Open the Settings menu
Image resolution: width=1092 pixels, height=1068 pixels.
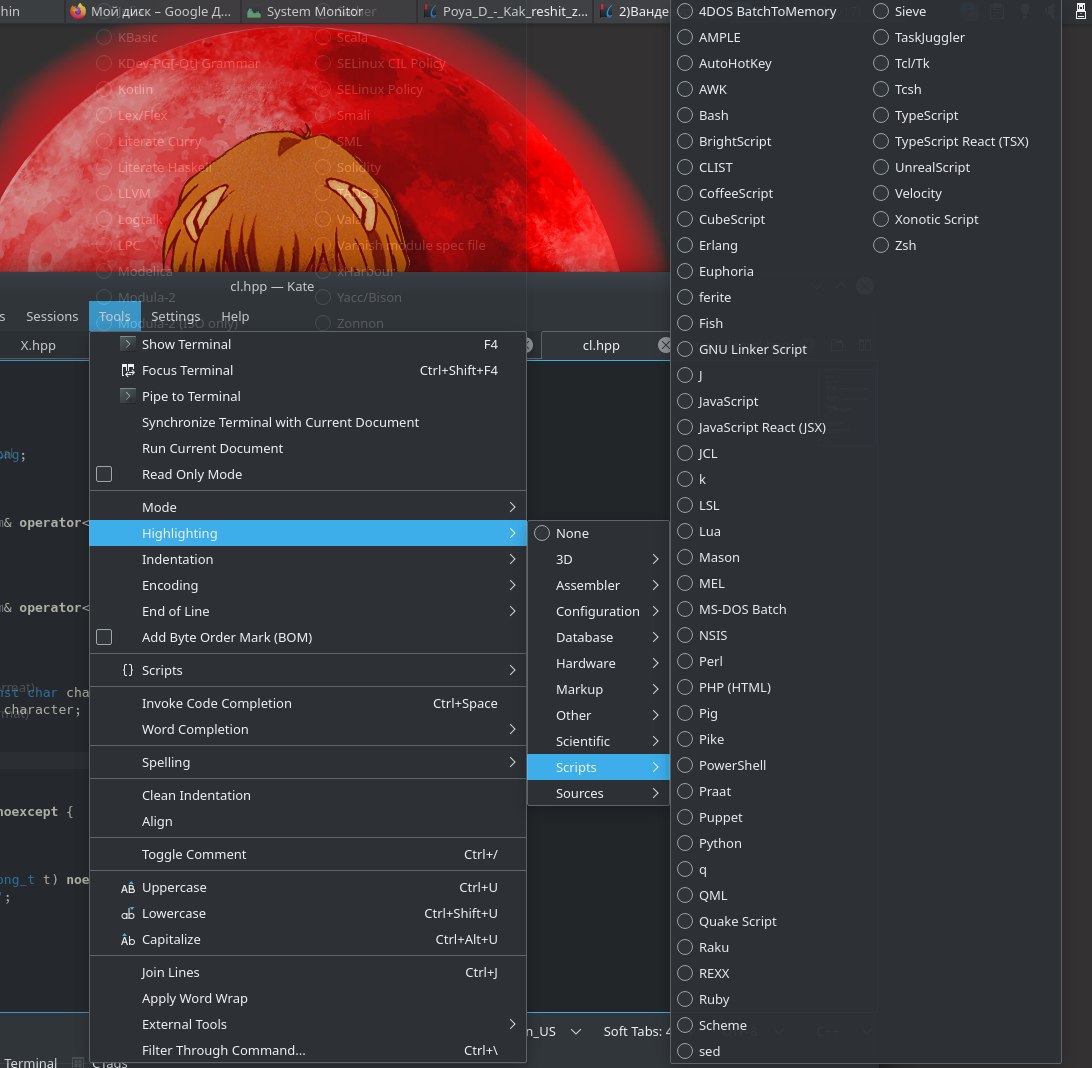tap(176, 317)
